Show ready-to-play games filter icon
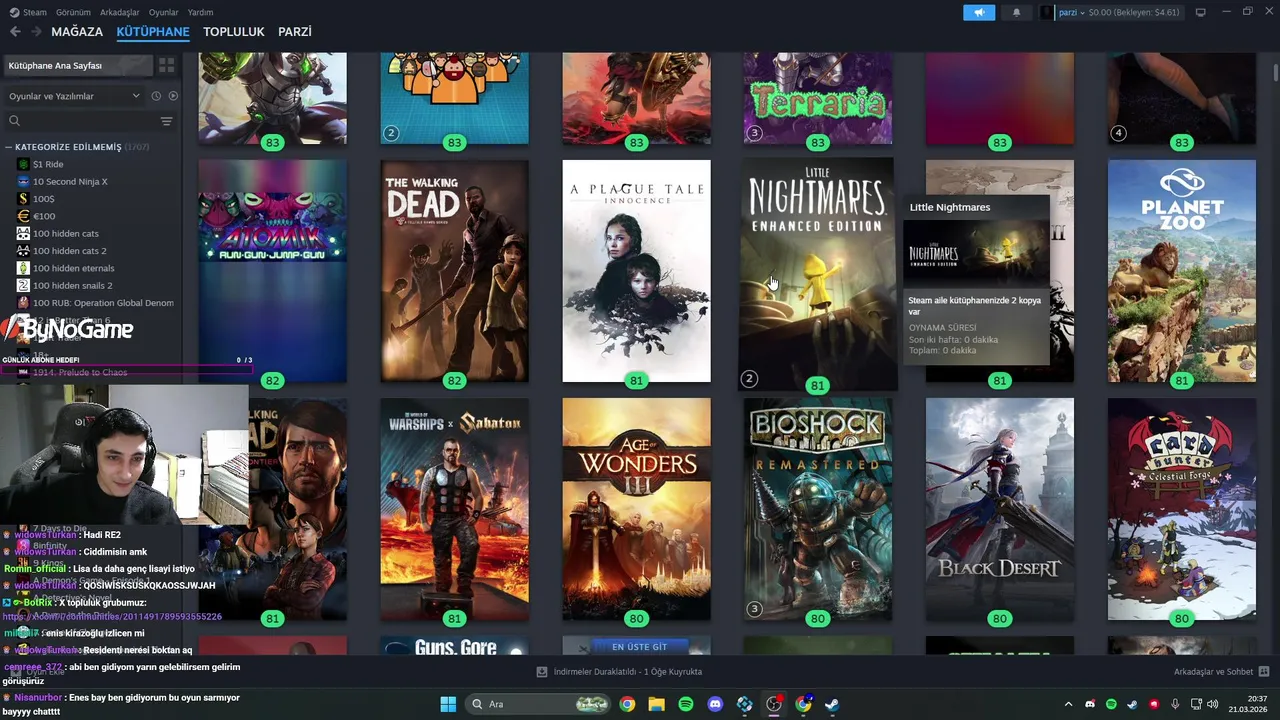 (173, 96)
